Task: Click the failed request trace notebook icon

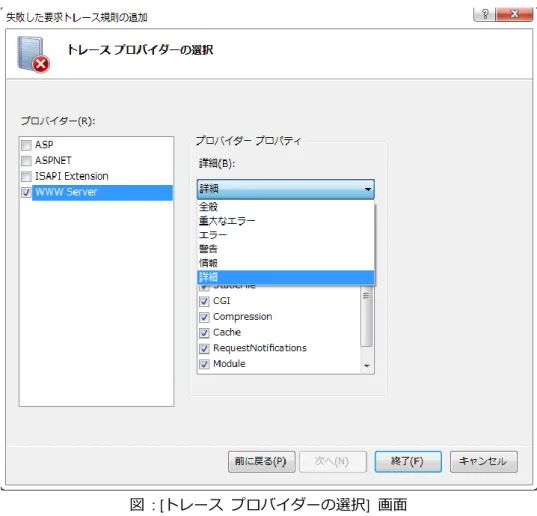Action: tap(33, 54)
